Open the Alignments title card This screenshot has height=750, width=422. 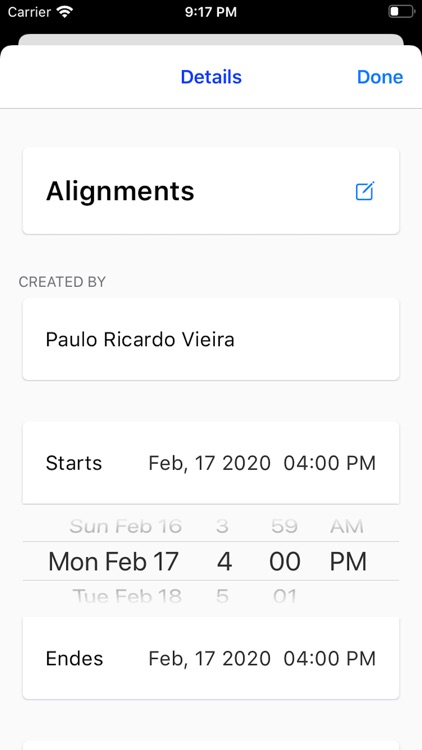tap(211, 191)
